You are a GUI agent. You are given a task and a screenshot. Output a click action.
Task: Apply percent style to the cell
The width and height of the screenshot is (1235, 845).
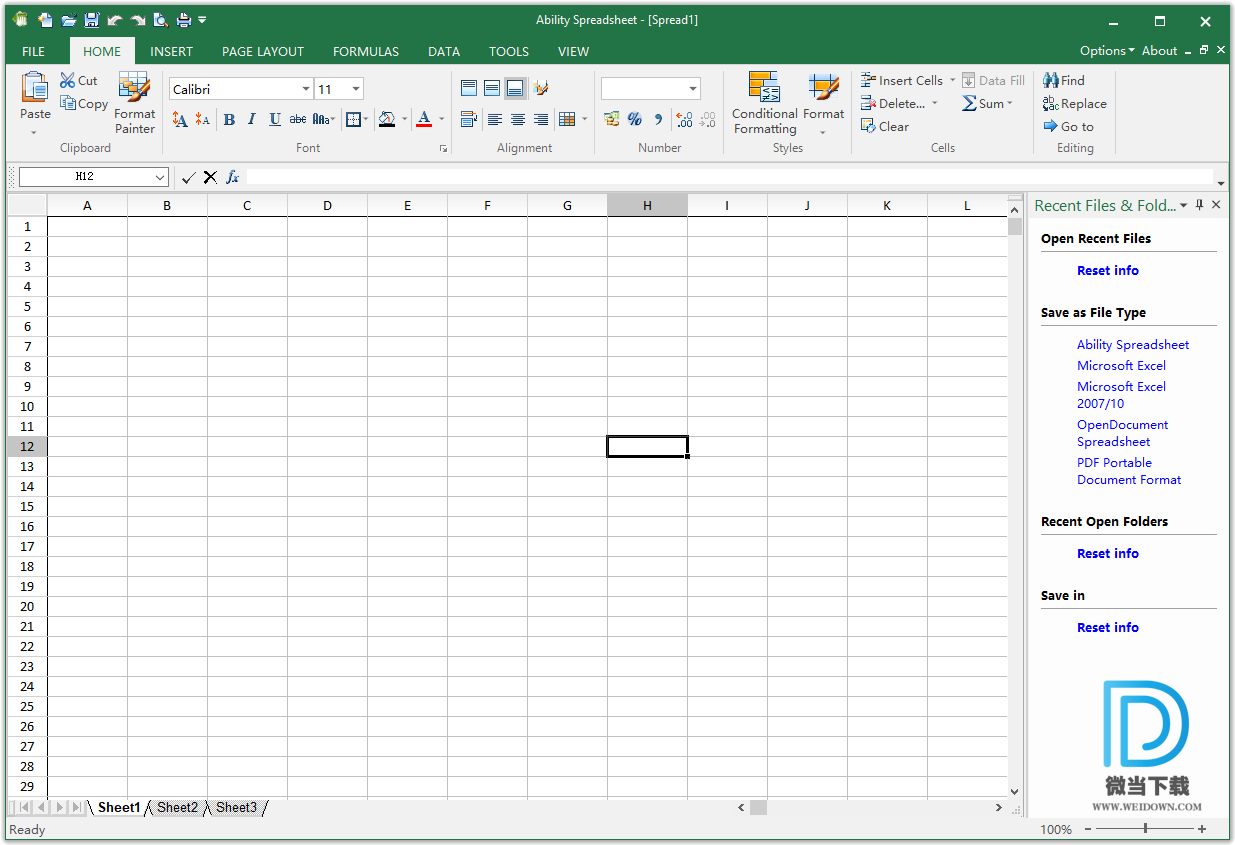[x=635, y=120]
